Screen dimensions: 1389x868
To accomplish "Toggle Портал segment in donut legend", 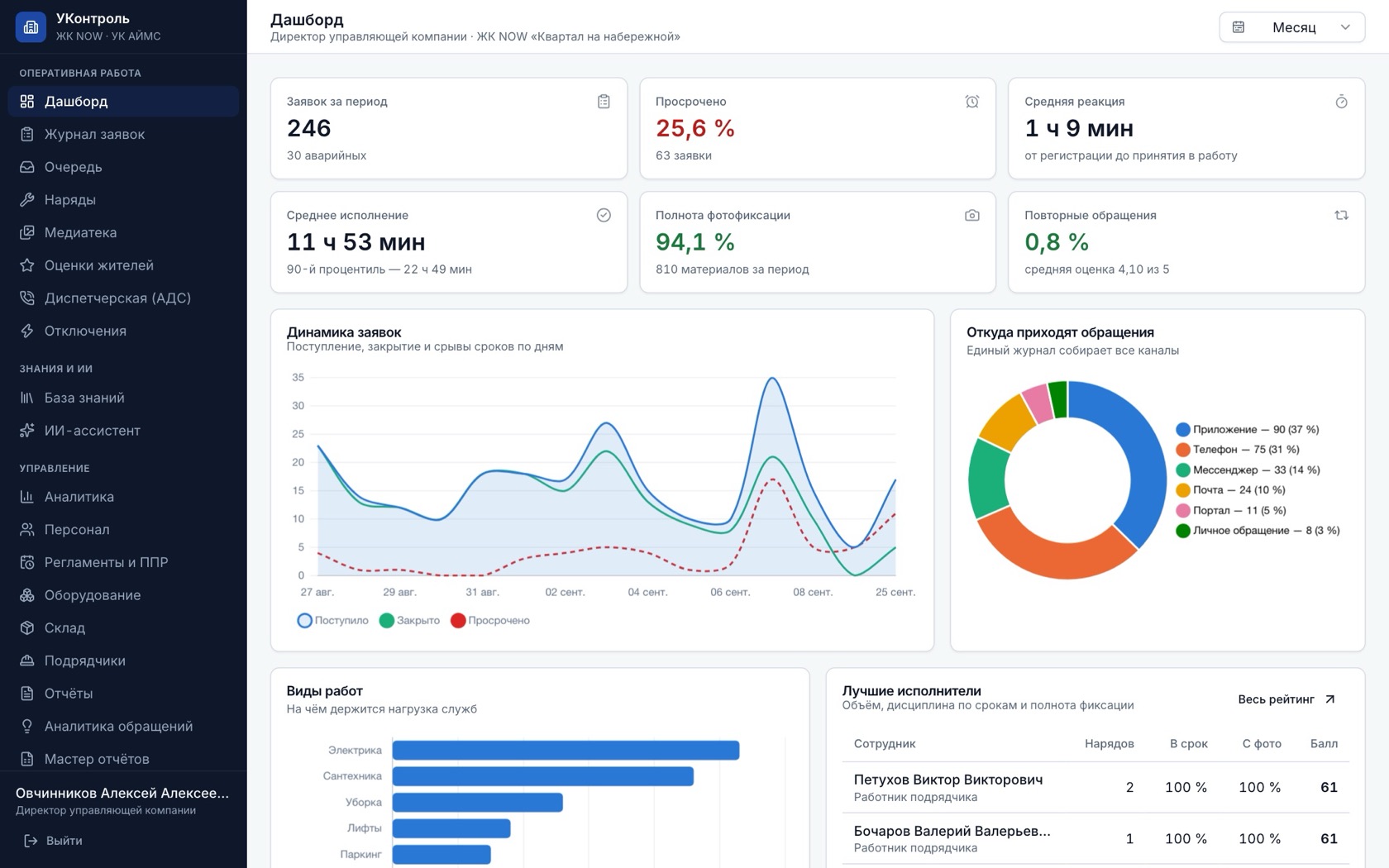I will click(x=1231, y=510).
